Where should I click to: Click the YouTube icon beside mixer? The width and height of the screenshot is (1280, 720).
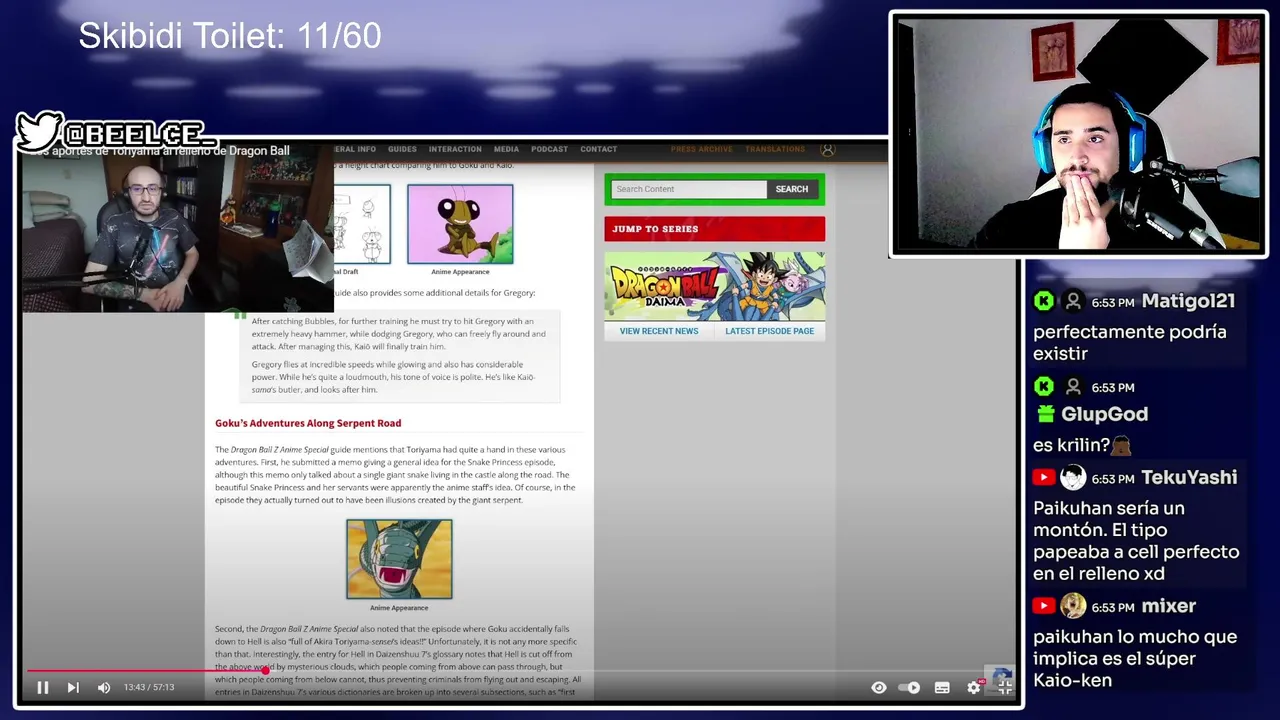pos(1044,606)
